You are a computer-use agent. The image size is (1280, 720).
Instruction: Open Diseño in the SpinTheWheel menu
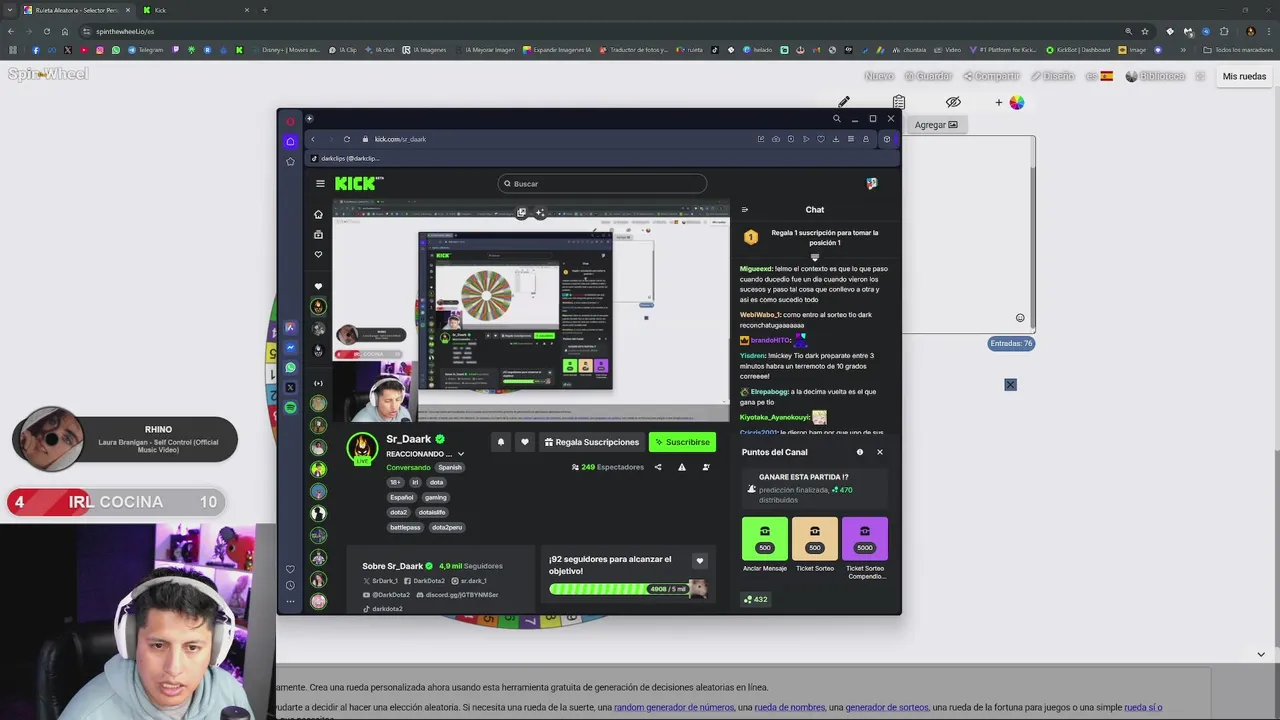tap(1052, 76)
